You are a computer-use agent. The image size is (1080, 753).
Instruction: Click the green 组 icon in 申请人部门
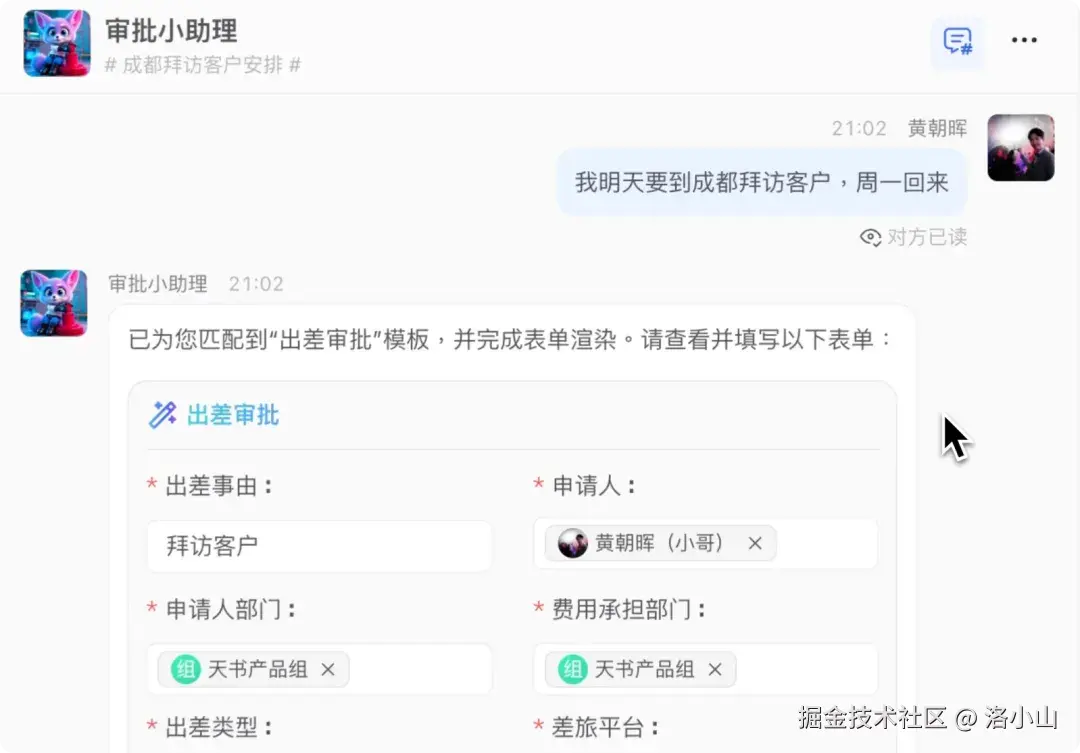coord(185,670)
